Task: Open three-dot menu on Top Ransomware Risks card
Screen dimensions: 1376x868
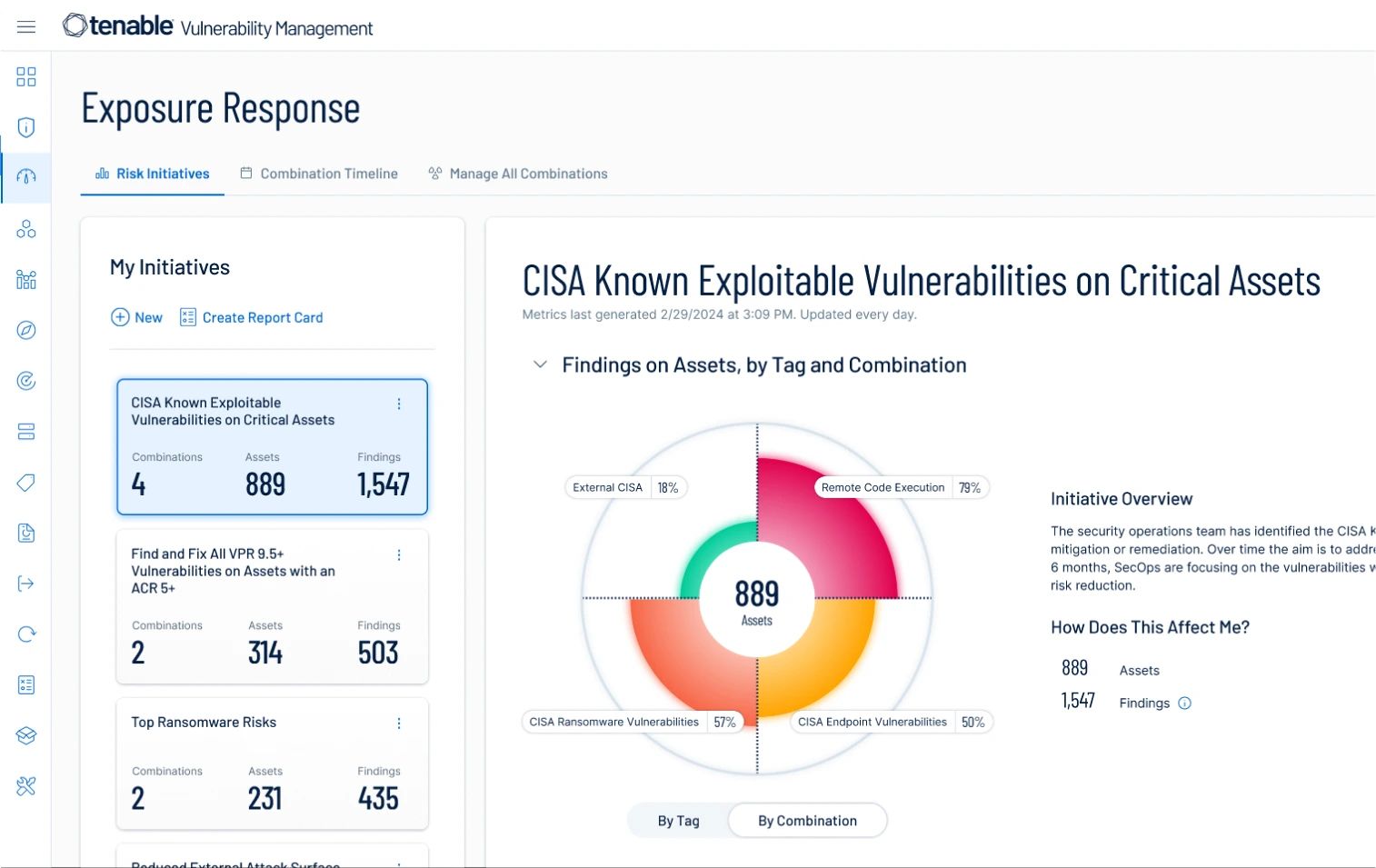Action: click(399, 723)
